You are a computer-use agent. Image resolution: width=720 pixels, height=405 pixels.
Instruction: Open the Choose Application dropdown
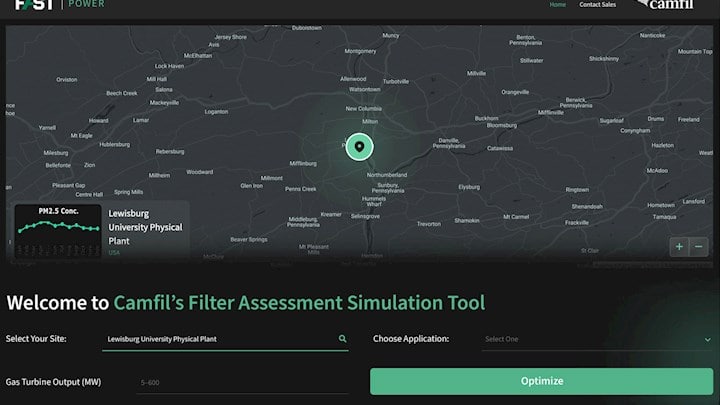point(596,339)
